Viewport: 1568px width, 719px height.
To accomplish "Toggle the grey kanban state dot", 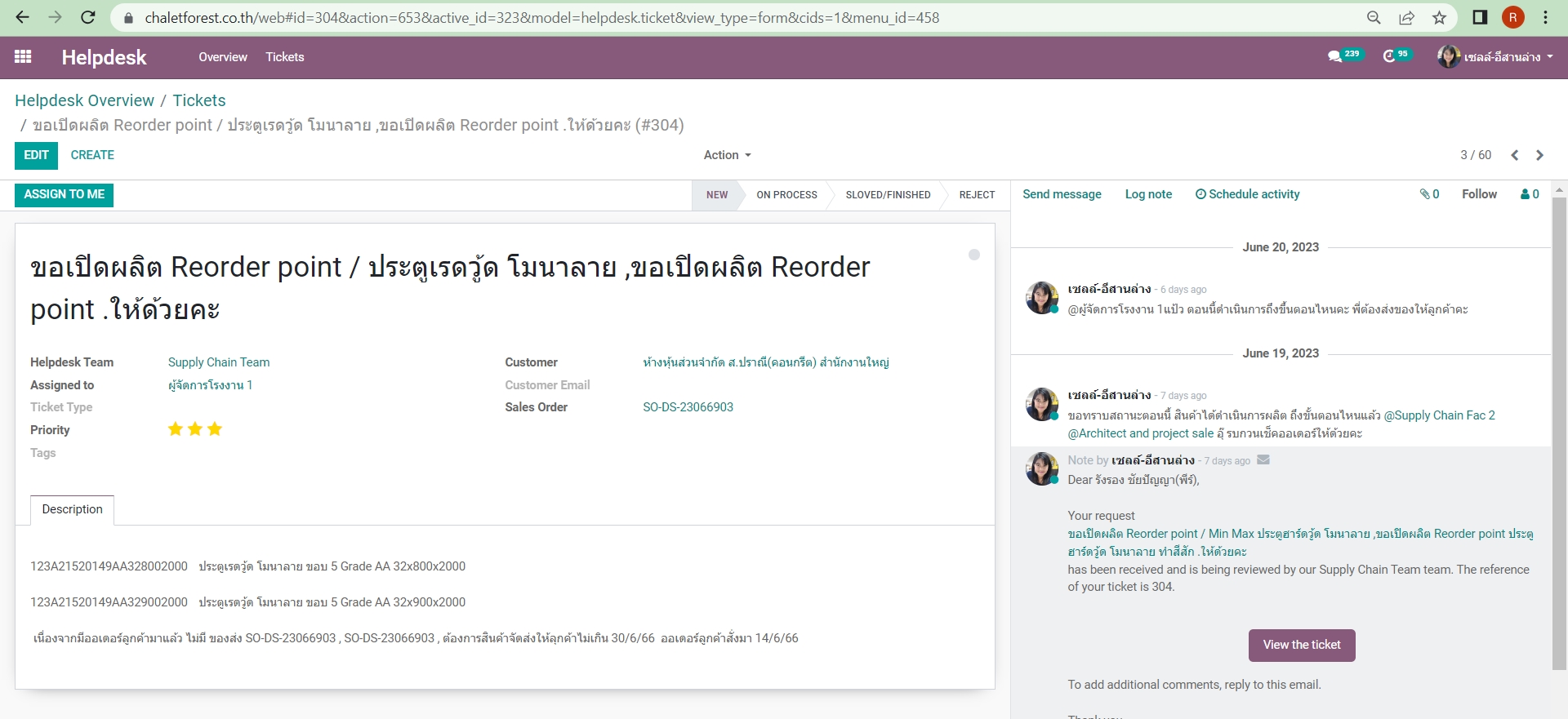I will pos(973,255).
